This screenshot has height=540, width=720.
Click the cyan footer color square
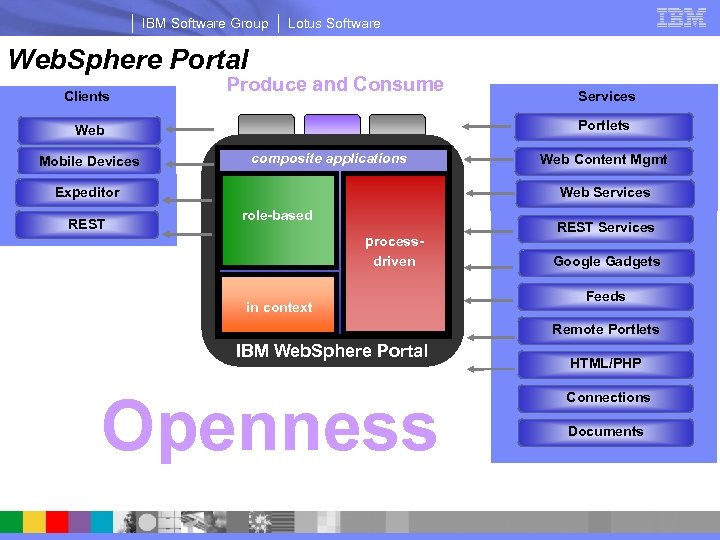pyautogui.click(x=101, y=522)
